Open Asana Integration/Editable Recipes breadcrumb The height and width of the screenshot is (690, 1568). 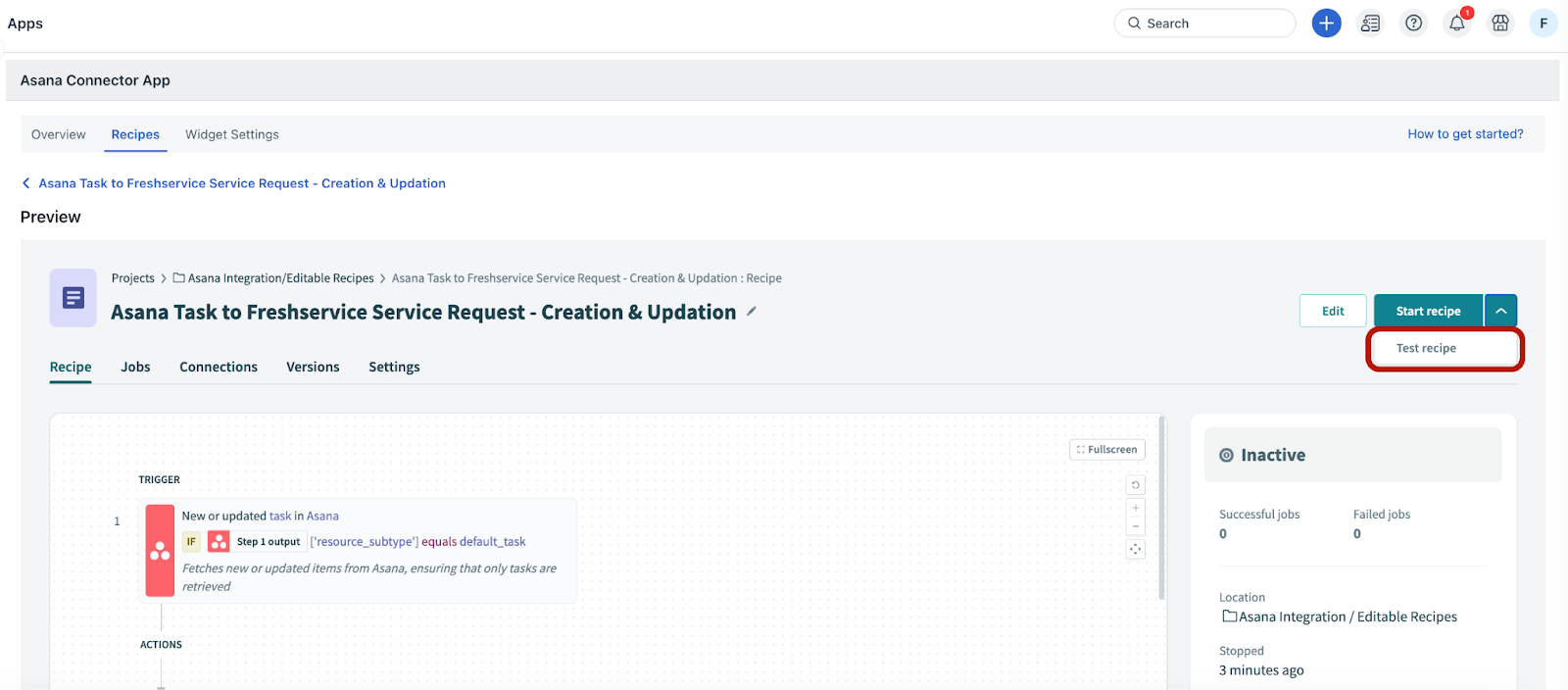281,278
